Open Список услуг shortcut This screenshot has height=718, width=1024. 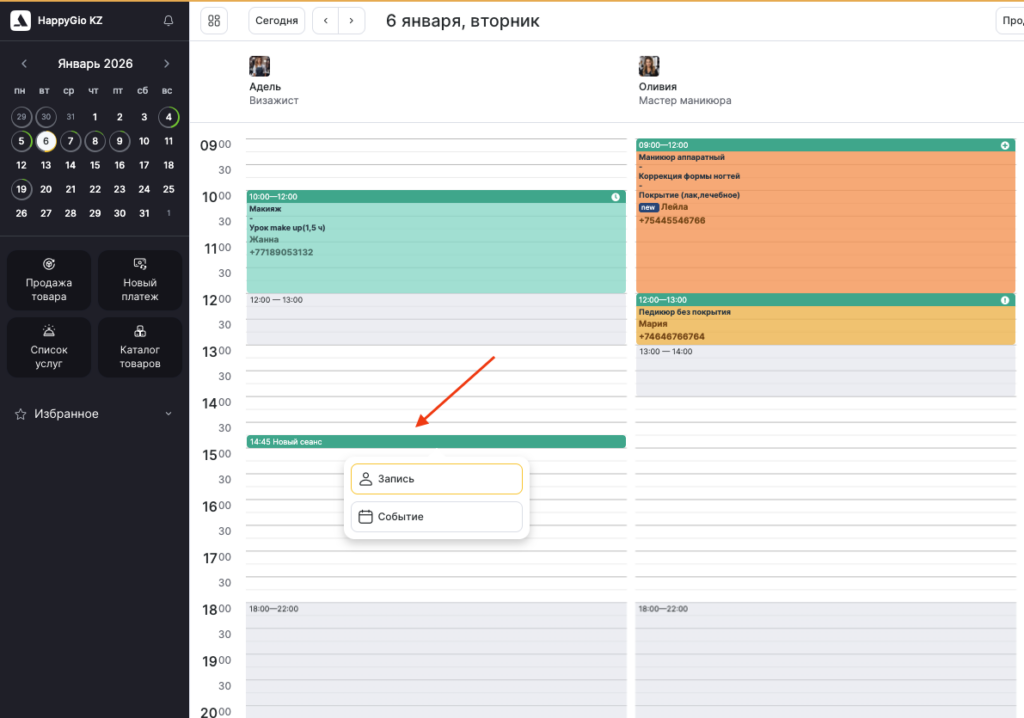(x=48, y=347)
